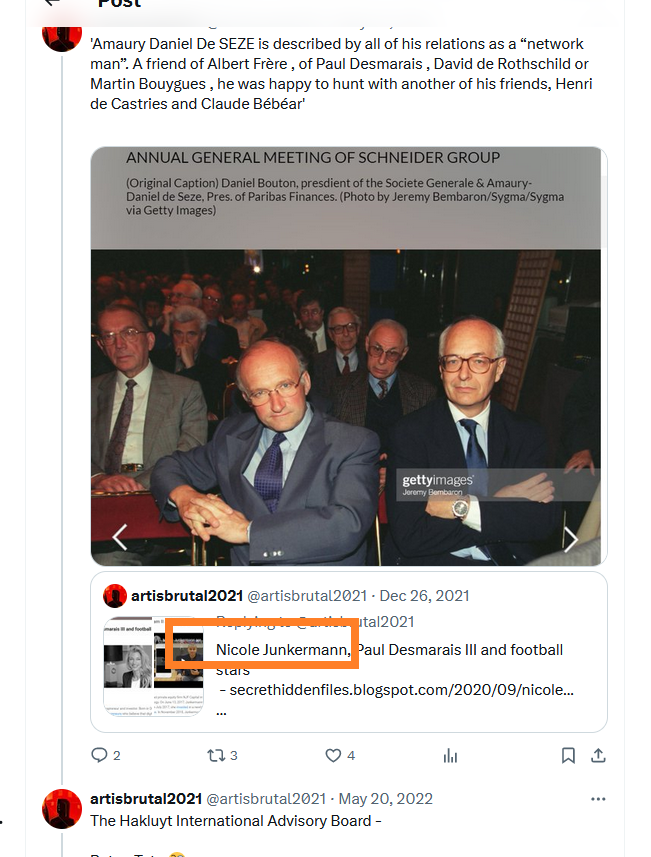Open the secrethiddenfiles.blogspot.com link
651x857 pixels.
click(x=401, y=690)
